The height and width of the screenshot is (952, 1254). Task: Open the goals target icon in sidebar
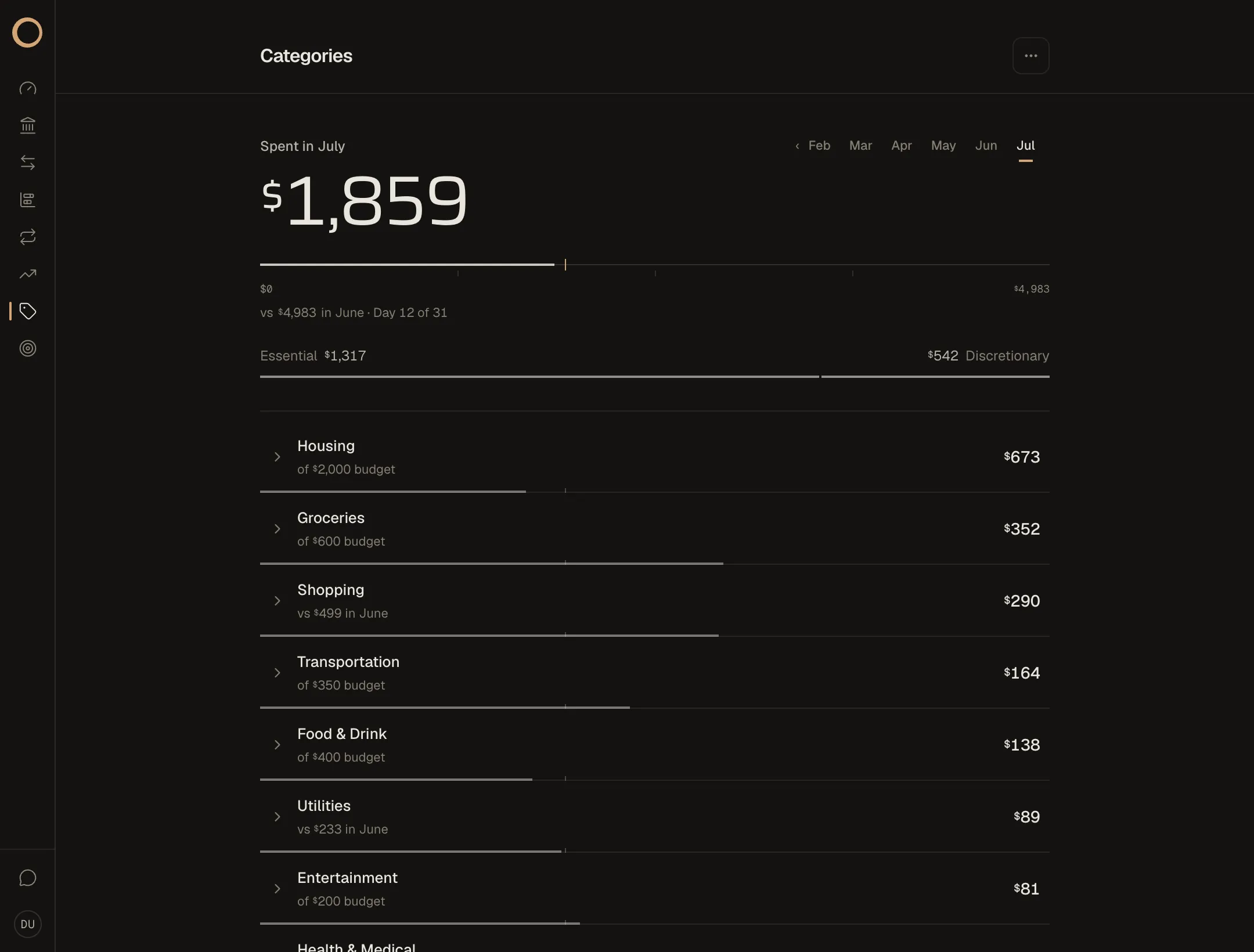28,348
